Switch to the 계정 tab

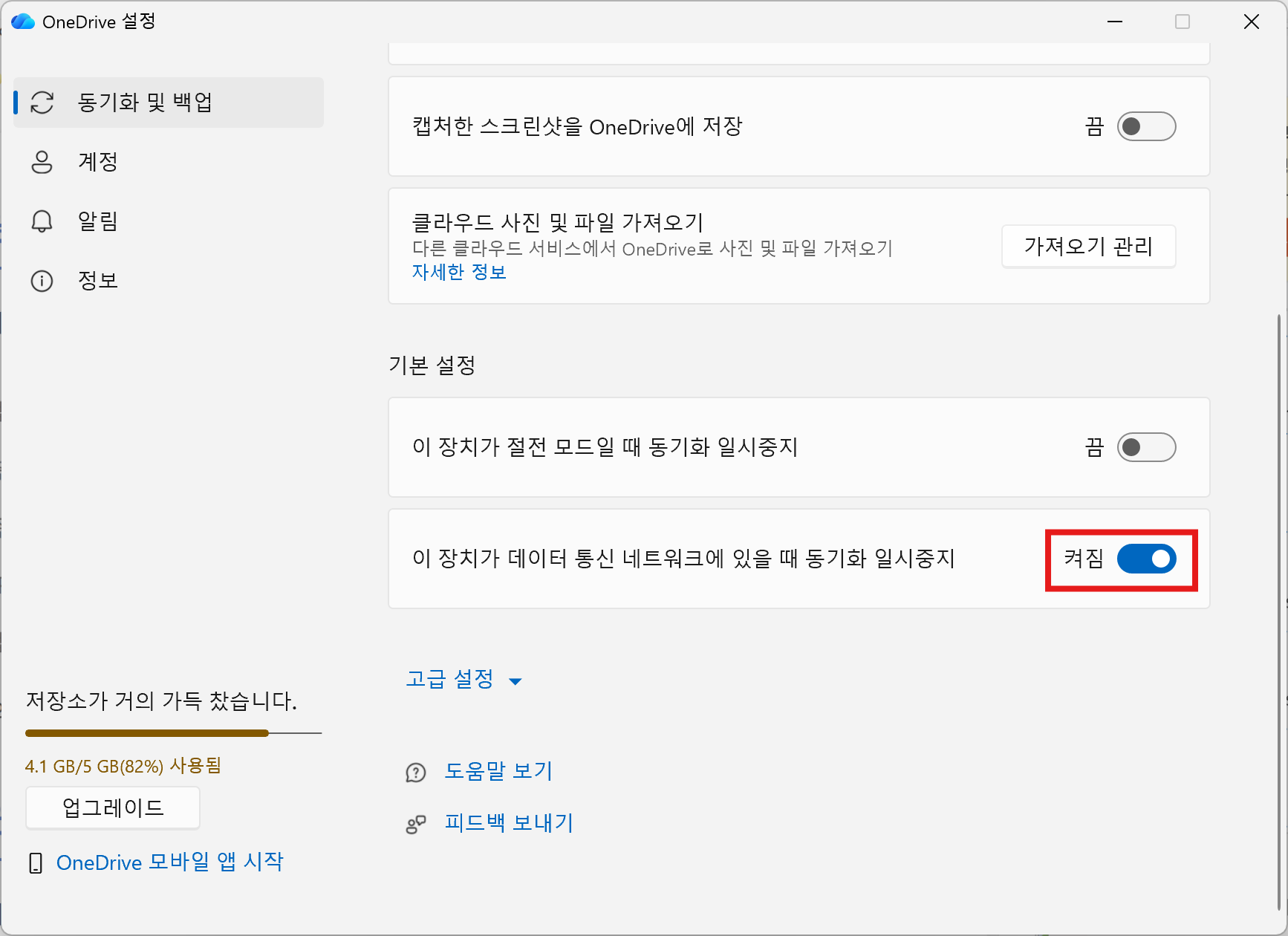(169, 162)
